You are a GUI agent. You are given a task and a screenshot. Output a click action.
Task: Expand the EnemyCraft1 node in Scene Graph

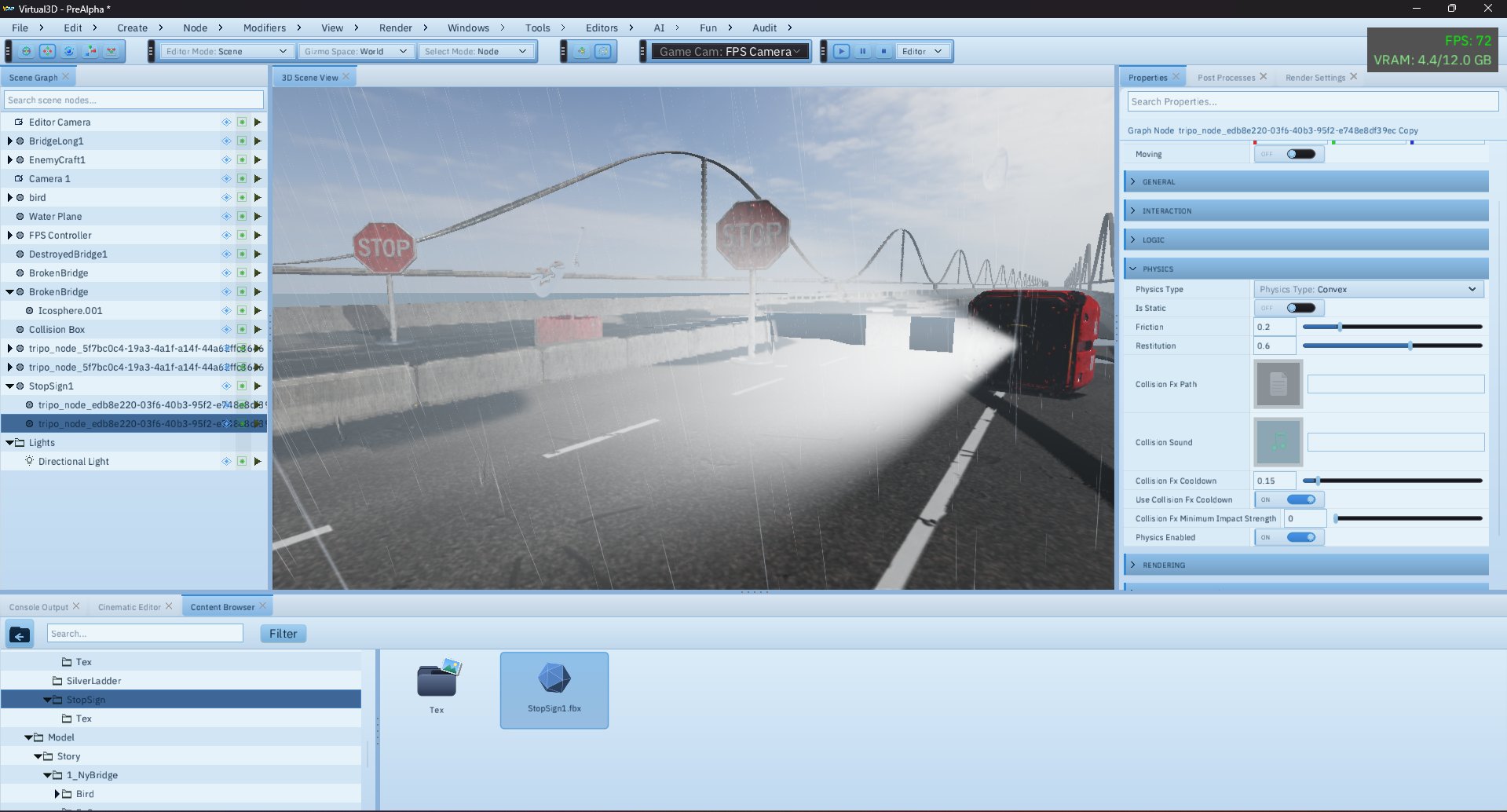[9, 159]
